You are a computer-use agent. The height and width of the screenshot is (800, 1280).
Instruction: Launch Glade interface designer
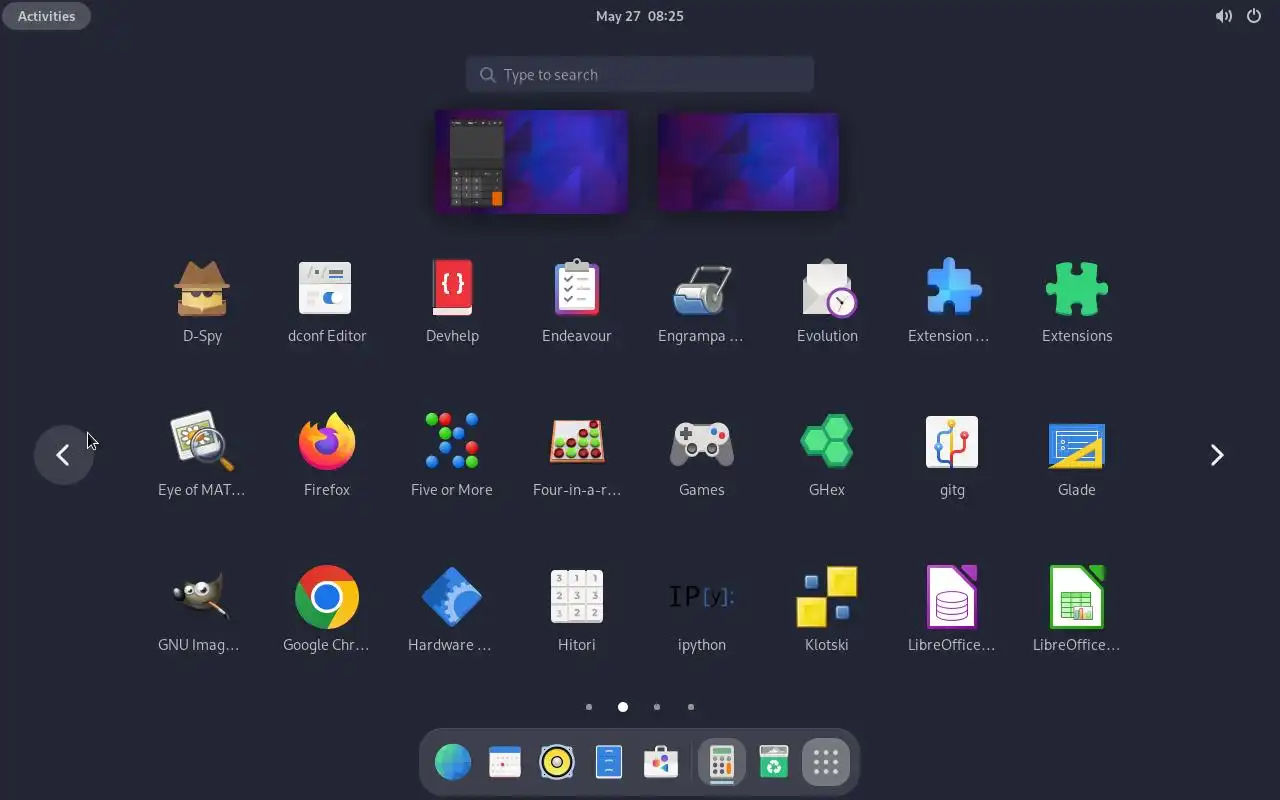(x=1077, y=456)
